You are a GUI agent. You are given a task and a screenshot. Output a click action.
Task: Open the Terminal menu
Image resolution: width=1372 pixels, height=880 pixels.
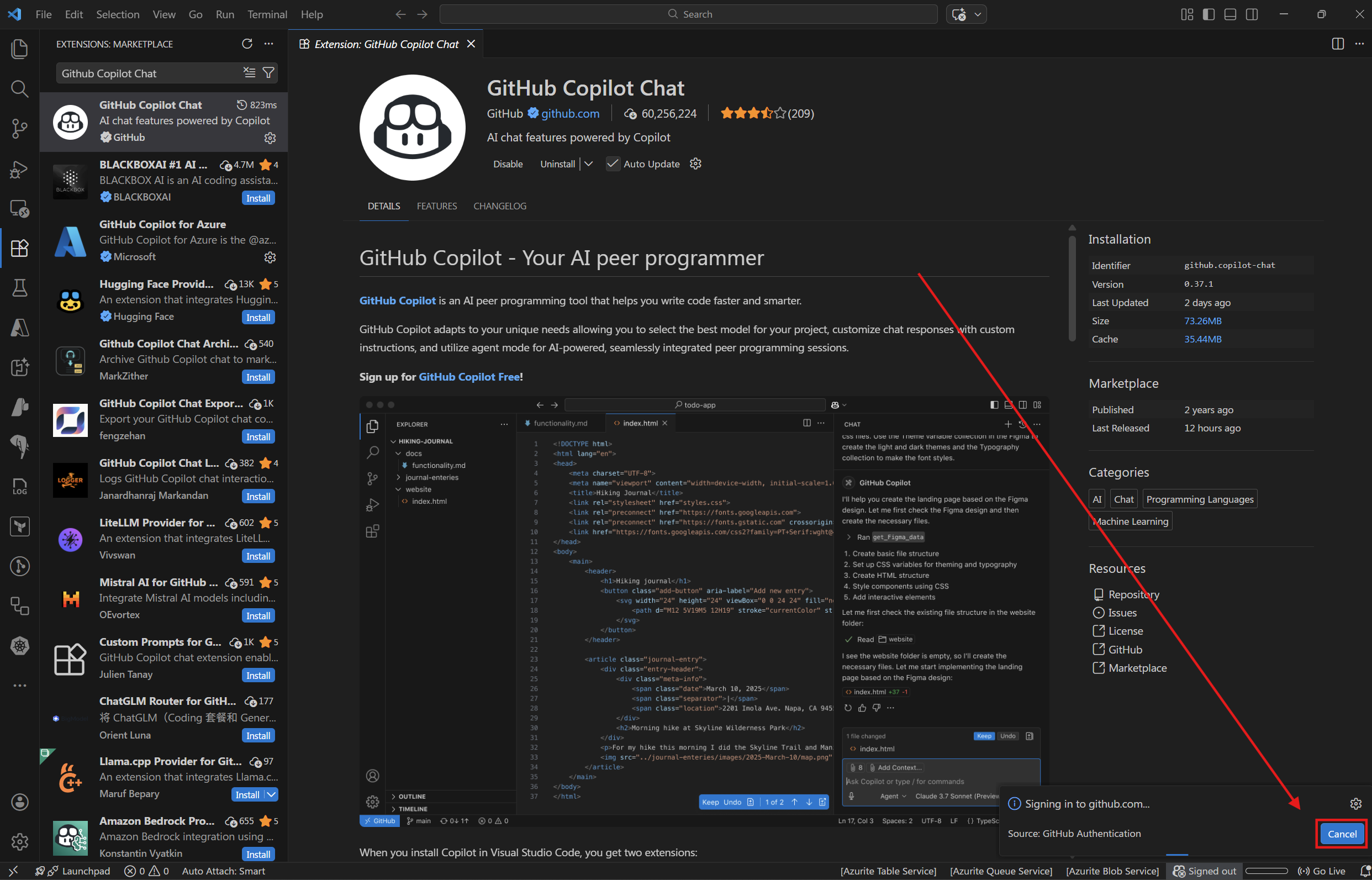[267, 14]
